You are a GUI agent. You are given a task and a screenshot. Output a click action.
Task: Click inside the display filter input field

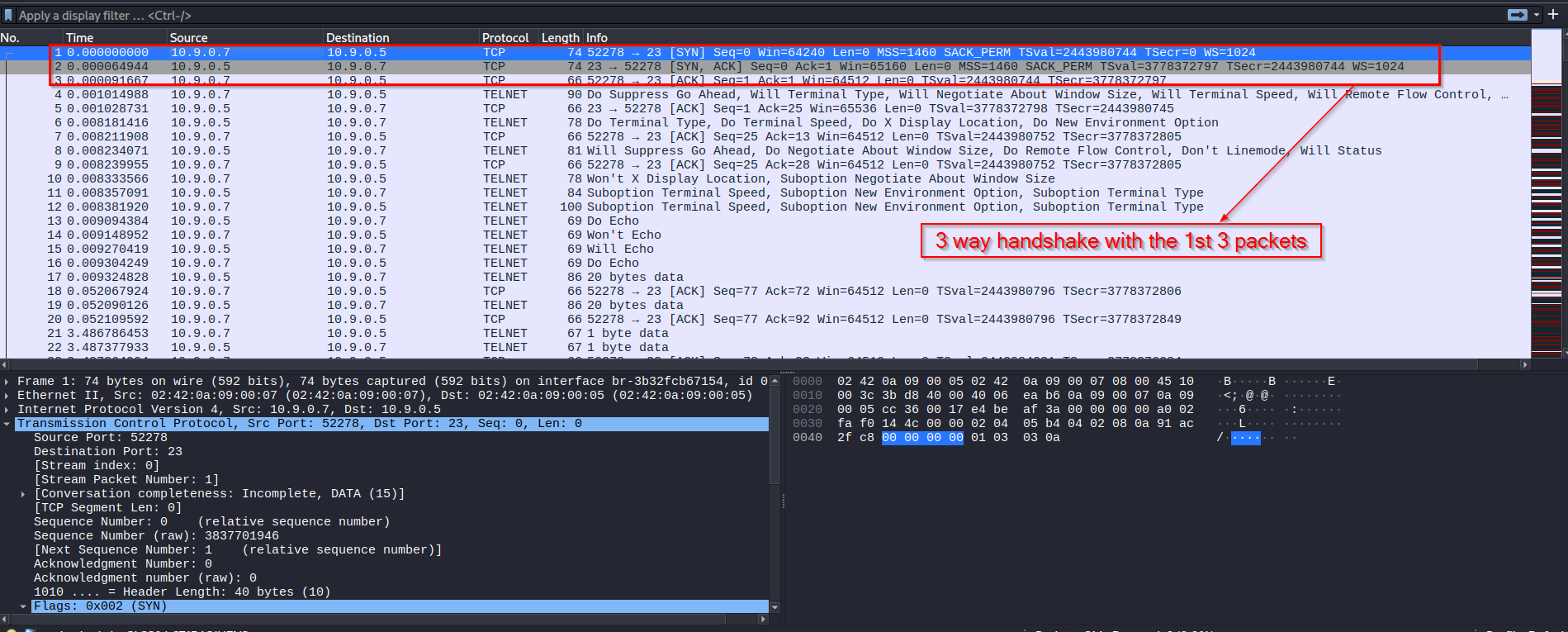(743, 15)
